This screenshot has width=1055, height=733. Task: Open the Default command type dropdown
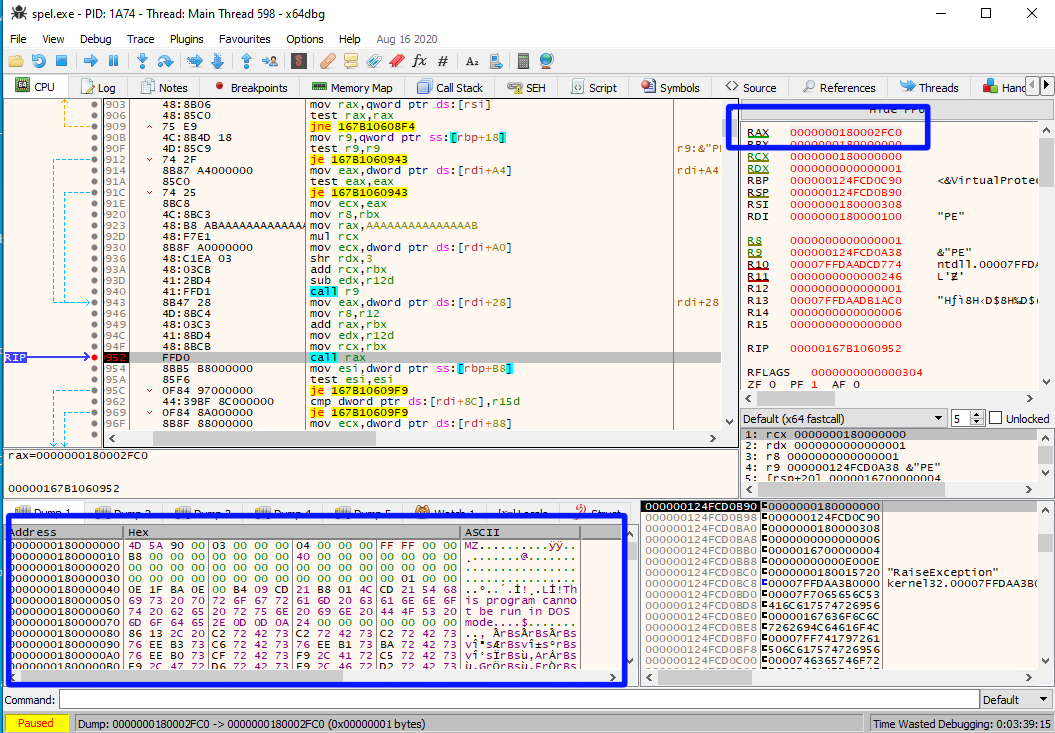[1017, 700]
